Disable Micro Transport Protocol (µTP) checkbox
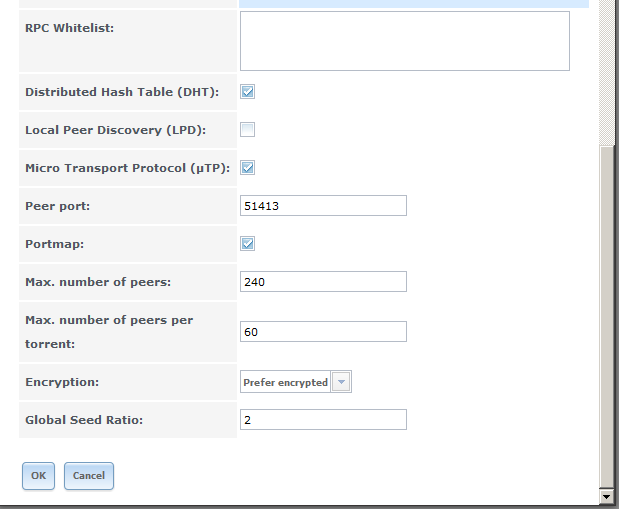The width and height of the screenshot is (619, 509). (248, 168)
